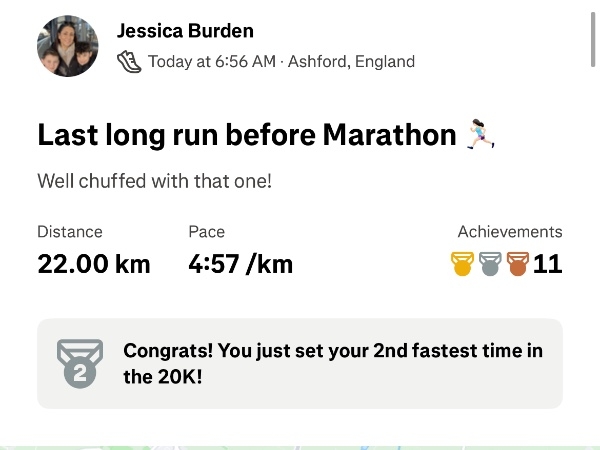This screenshot has width=600, height=450.
Task: Open the 11 achievements count
Action: (x=548, y=264)
